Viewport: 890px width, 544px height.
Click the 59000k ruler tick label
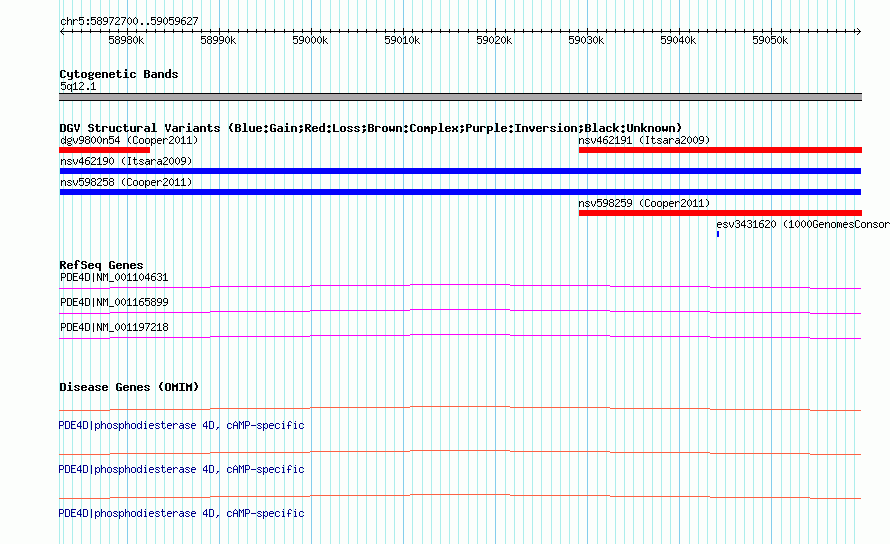coord(310,40)
